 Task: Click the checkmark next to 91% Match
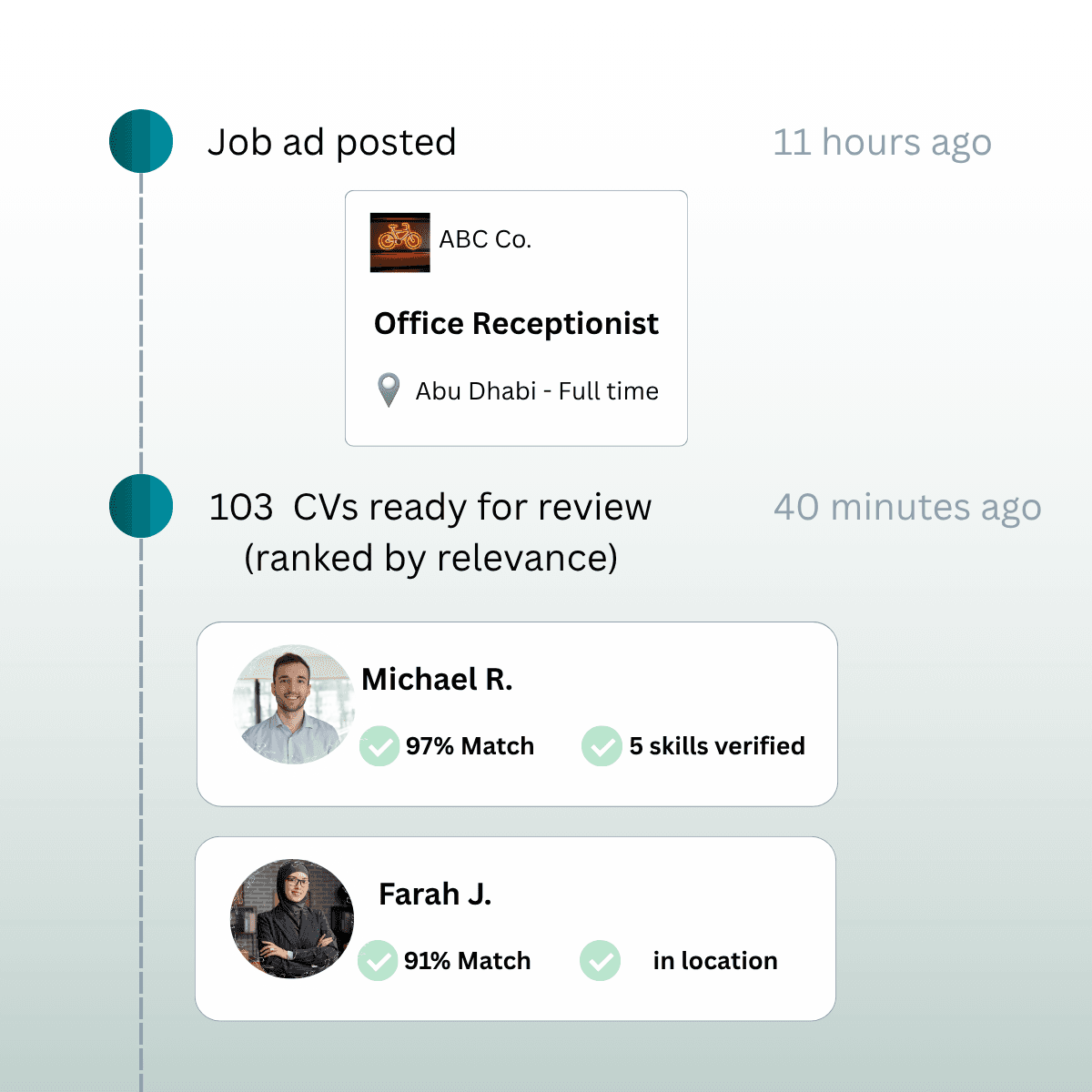pyautogui.click(x=378, y=961)
